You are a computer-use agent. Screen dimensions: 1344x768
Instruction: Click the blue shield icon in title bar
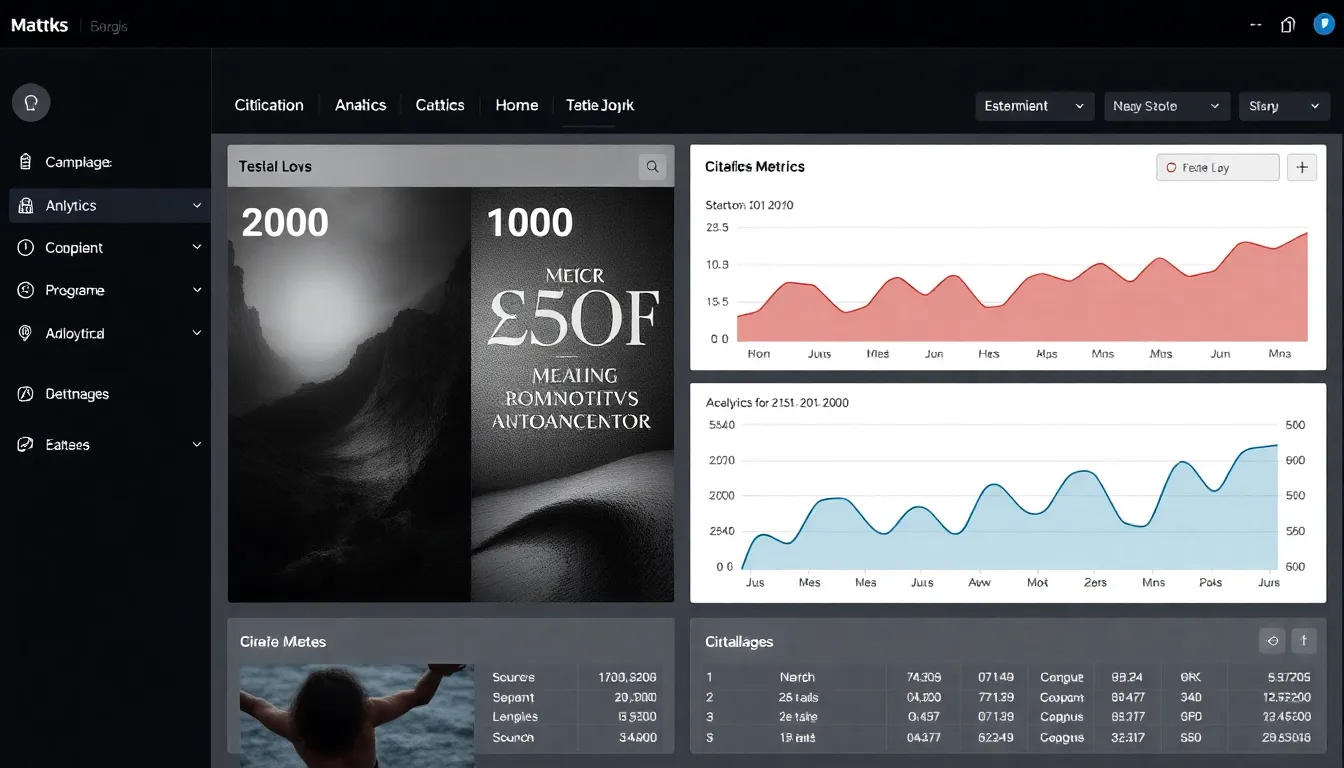click(1323, 25)
